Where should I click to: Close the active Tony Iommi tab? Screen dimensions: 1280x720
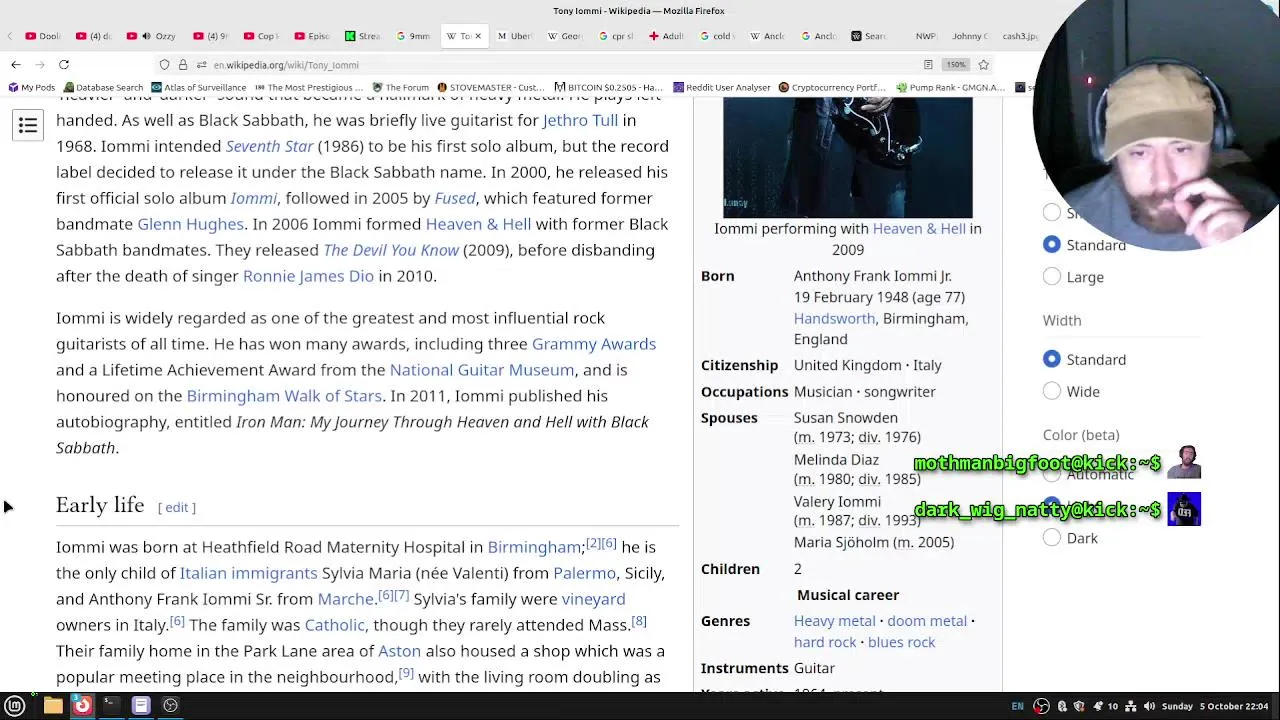coord(477,36)
